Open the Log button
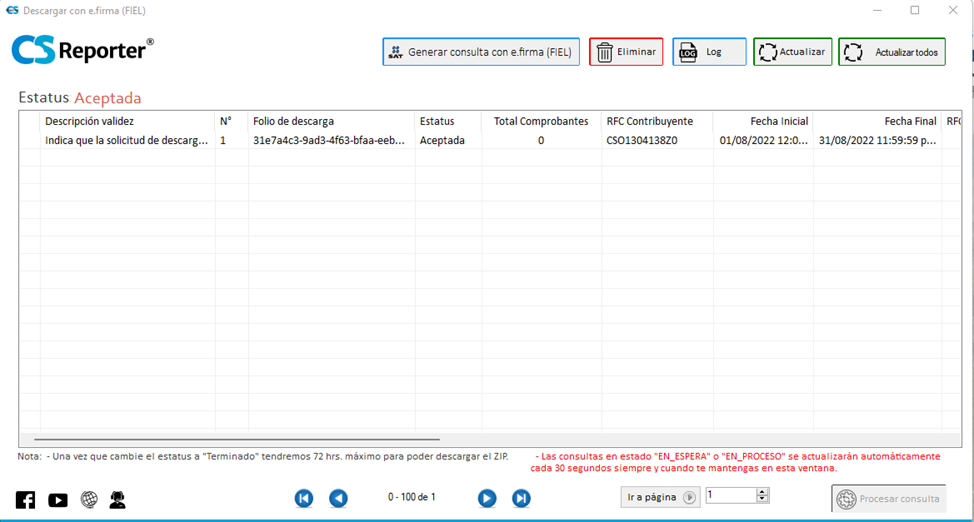Image resolution: width=974 pixels, height=522 pixels. tap(709, 52)
